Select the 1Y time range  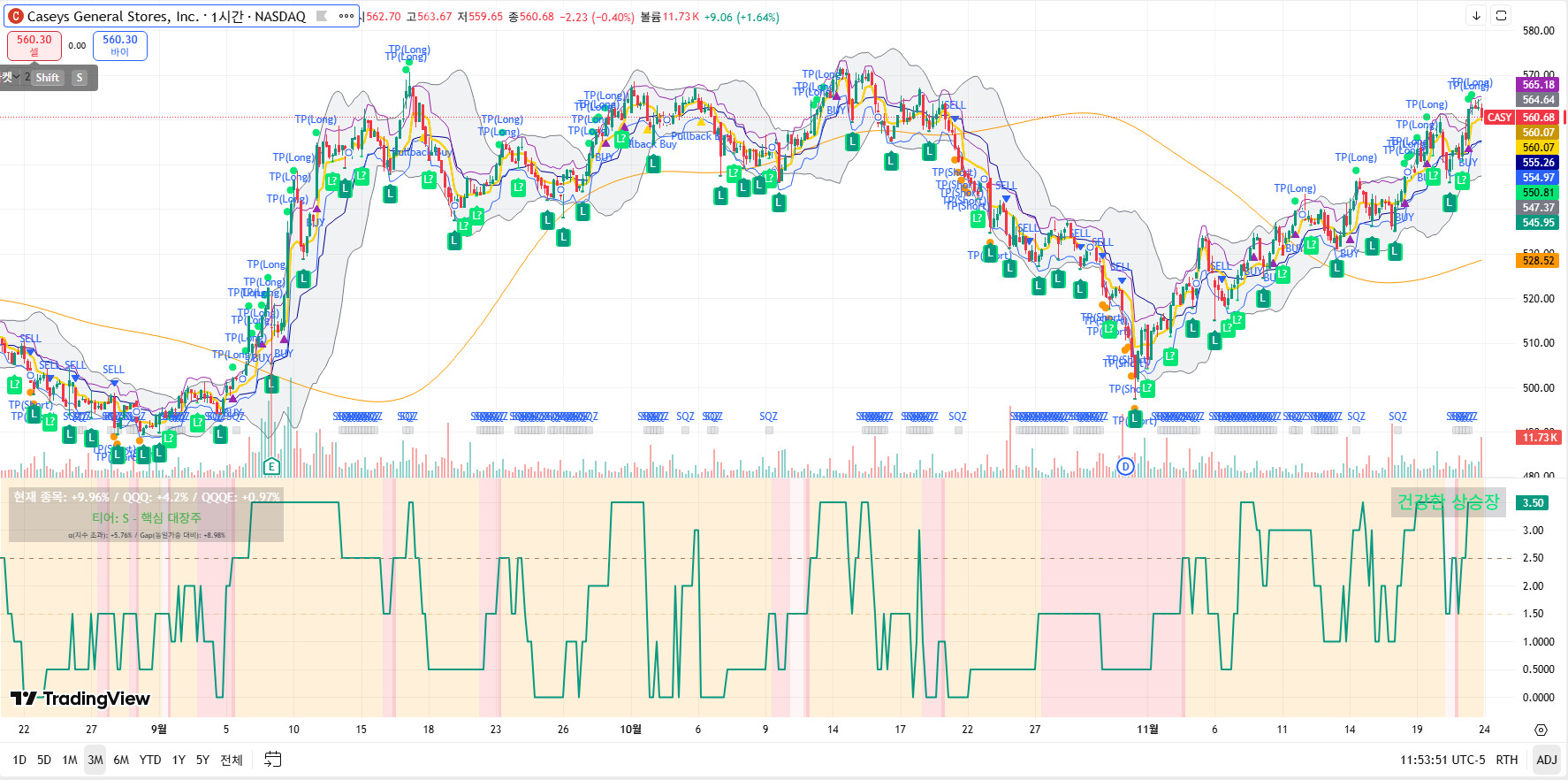179,760
